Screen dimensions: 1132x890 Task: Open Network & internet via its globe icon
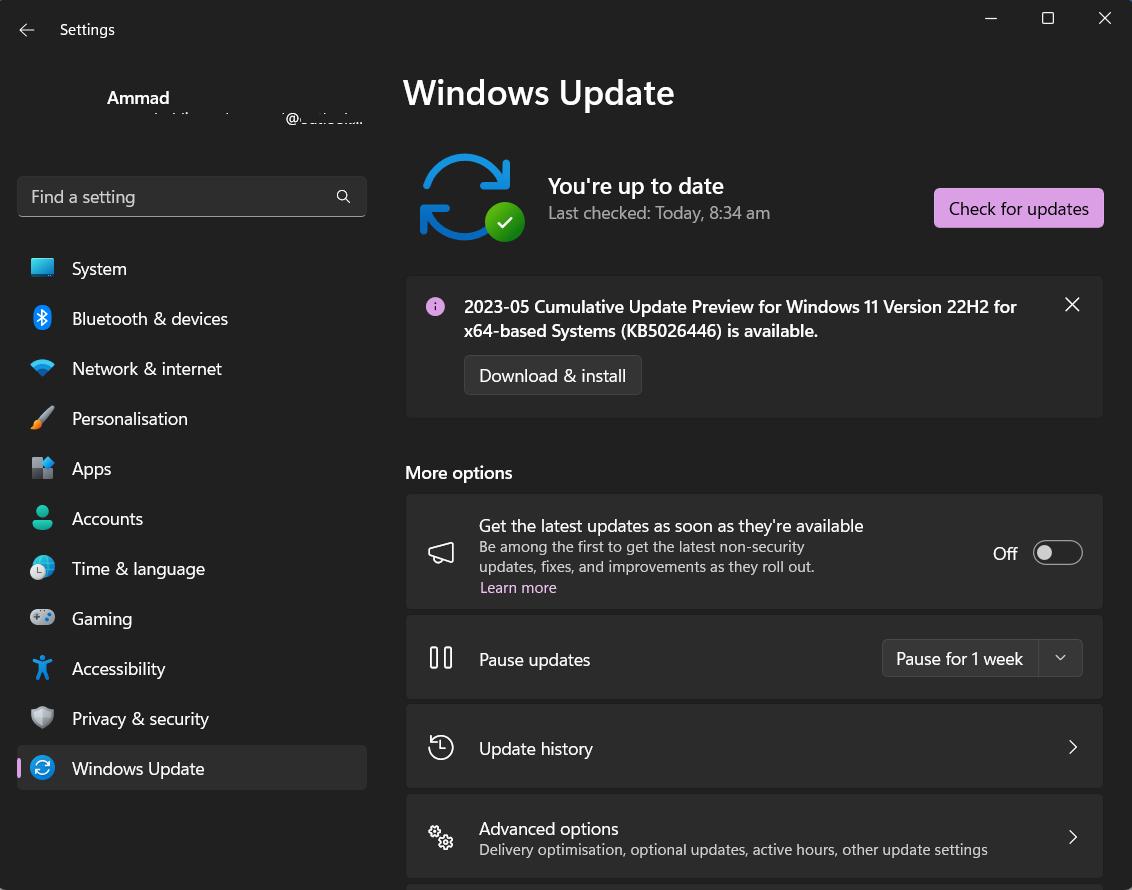pos(42,368)
